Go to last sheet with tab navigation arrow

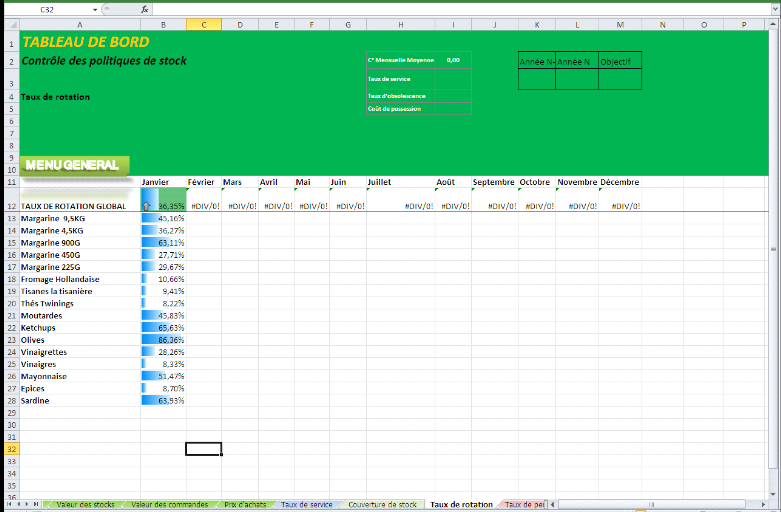pyautogui.click(x=38, y=504)
